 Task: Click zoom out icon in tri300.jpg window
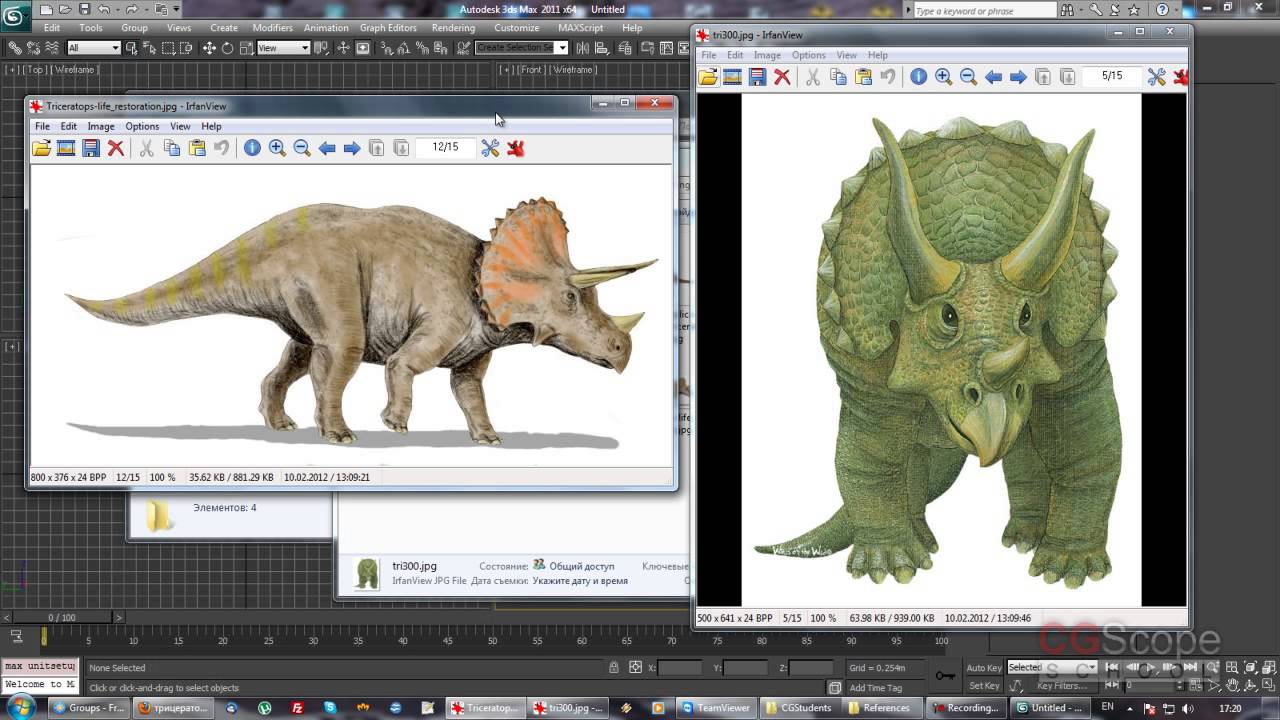(x=968, y=77)
